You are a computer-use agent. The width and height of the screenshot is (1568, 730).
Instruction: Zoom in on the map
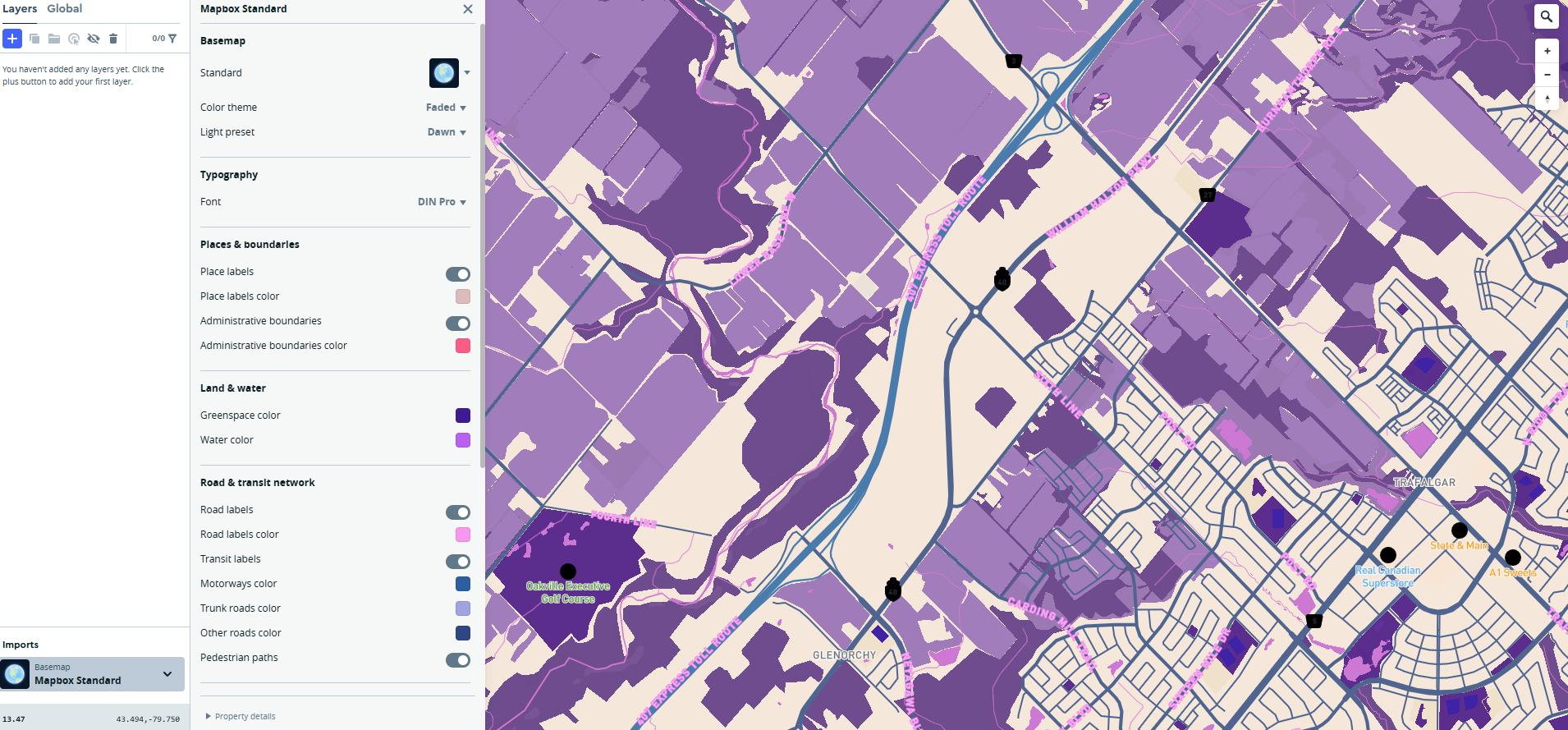pyautogui.click(x=1547, y=51)
